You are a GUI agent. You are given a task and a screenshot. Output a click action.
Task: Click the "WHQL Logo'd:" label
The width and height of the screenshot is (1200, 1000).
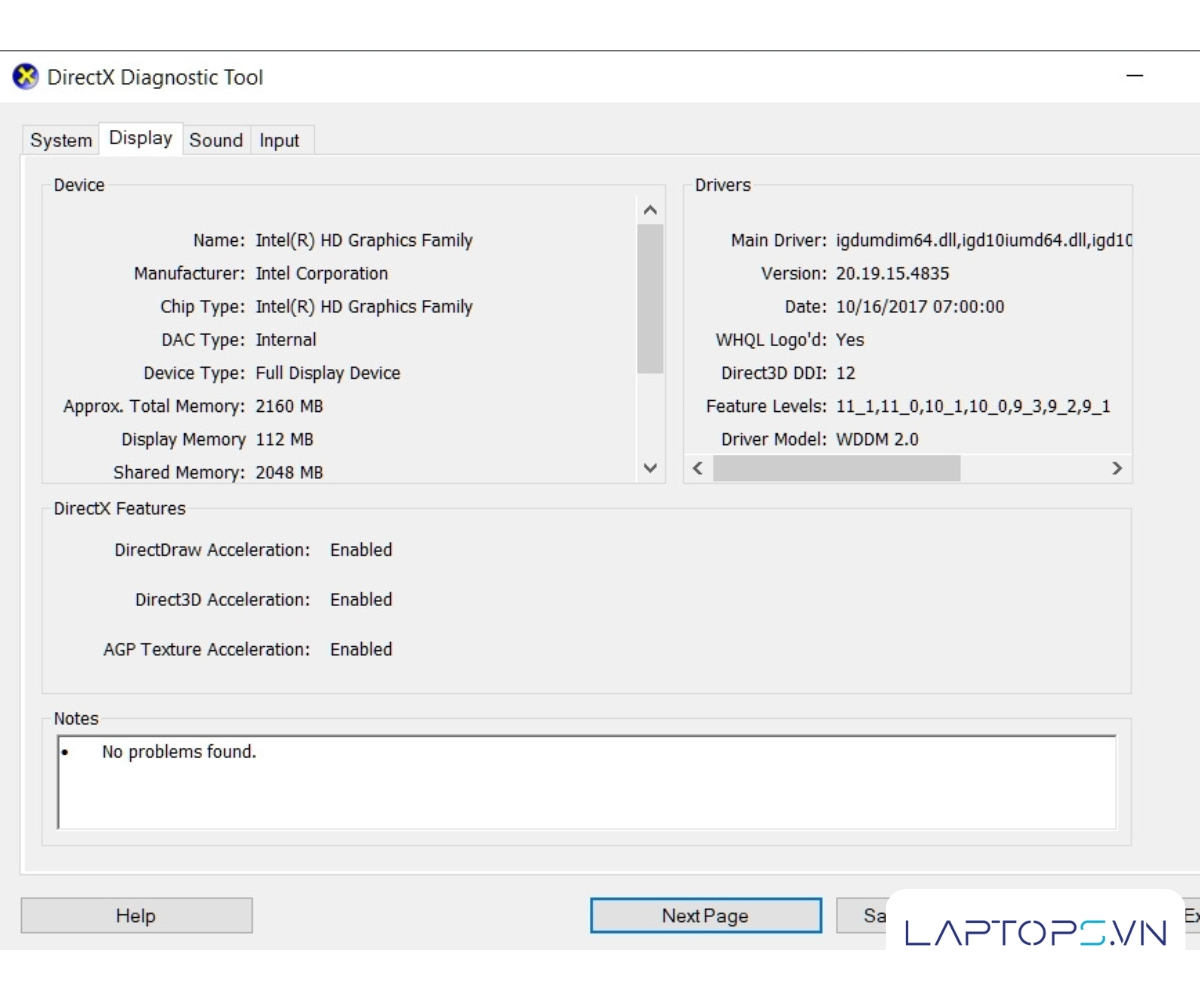(x=771, y=340)
